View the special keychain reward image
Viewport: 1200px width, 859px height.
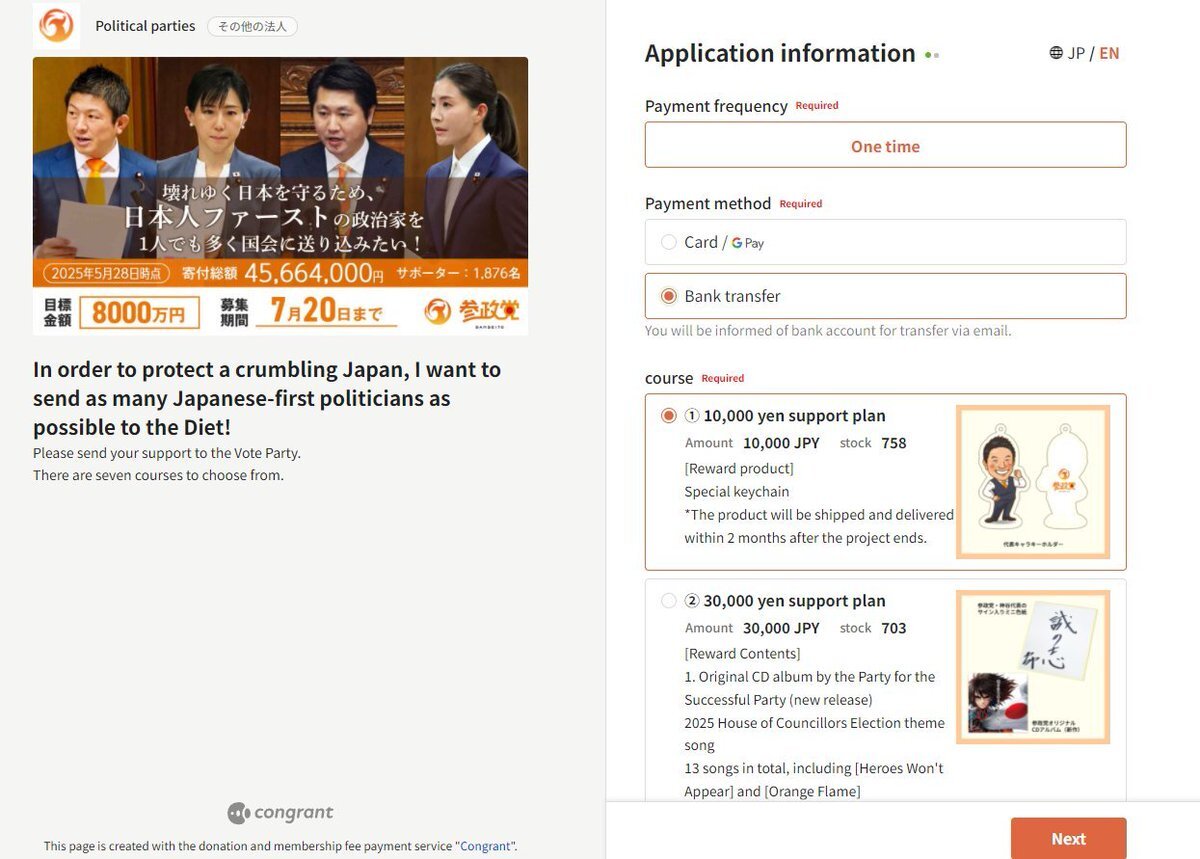pos(1033,481)
